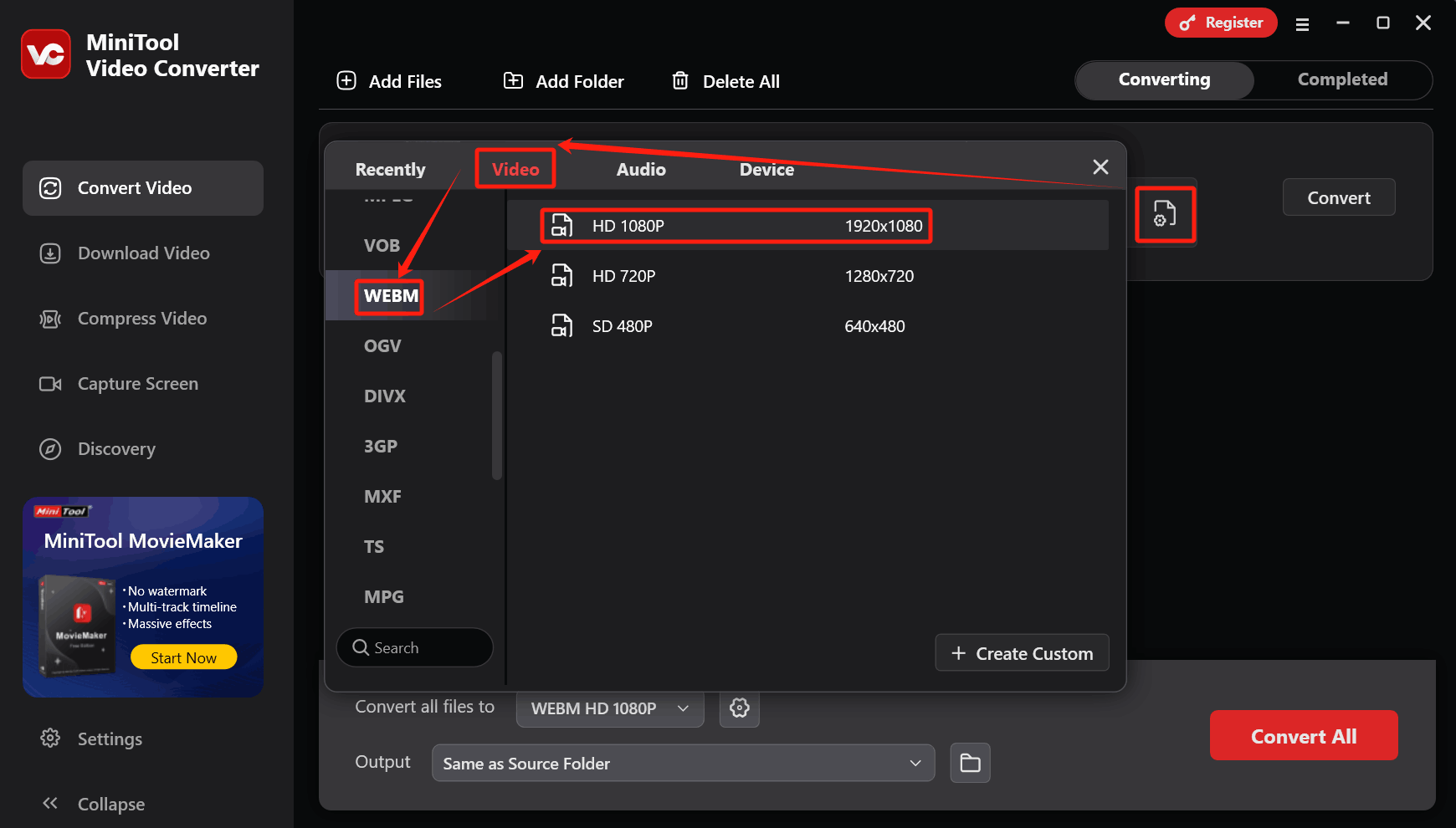1456x828 pixels.
Task: Click the Delete All trash icon
Action: point(680,80)
